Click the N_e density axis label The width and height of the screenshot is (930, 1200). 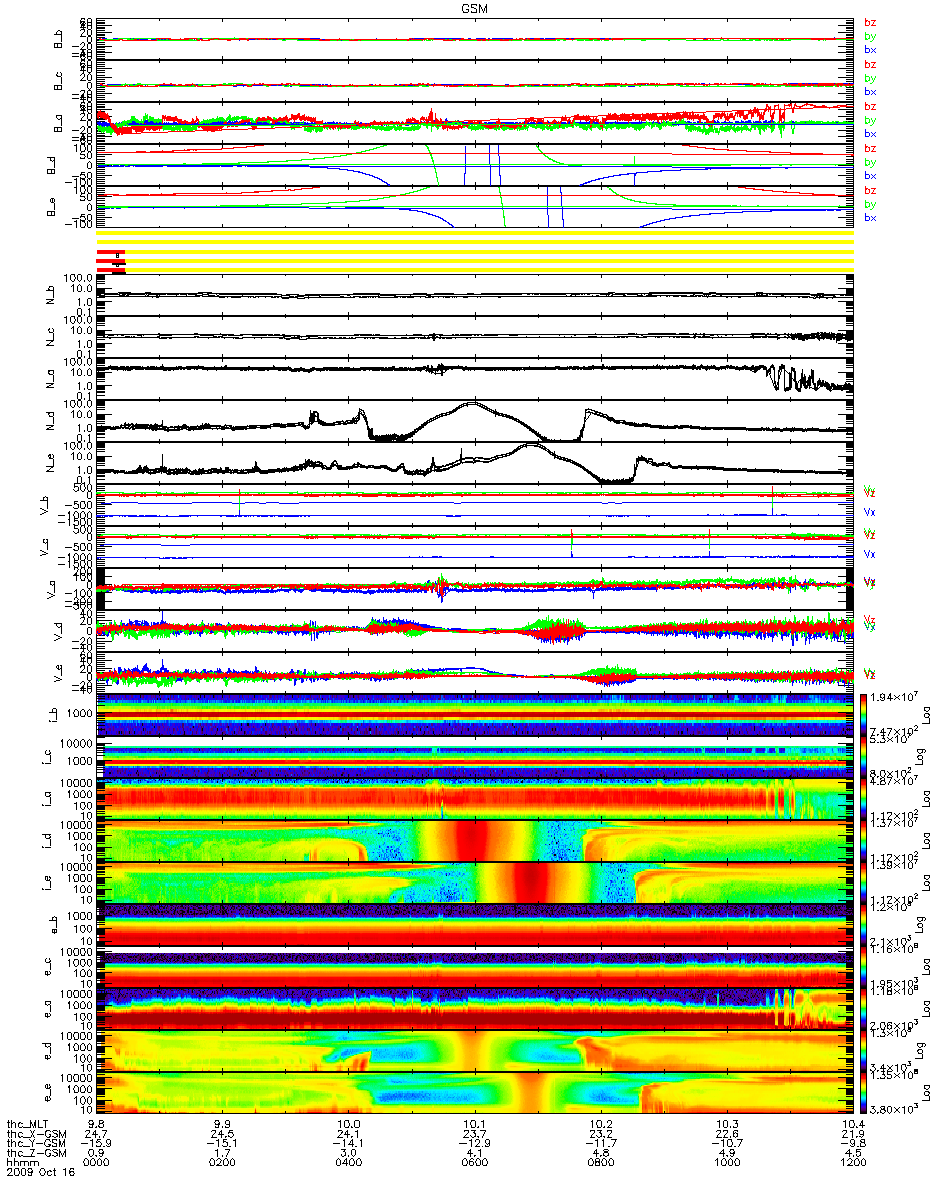click(x=50, y=464)
